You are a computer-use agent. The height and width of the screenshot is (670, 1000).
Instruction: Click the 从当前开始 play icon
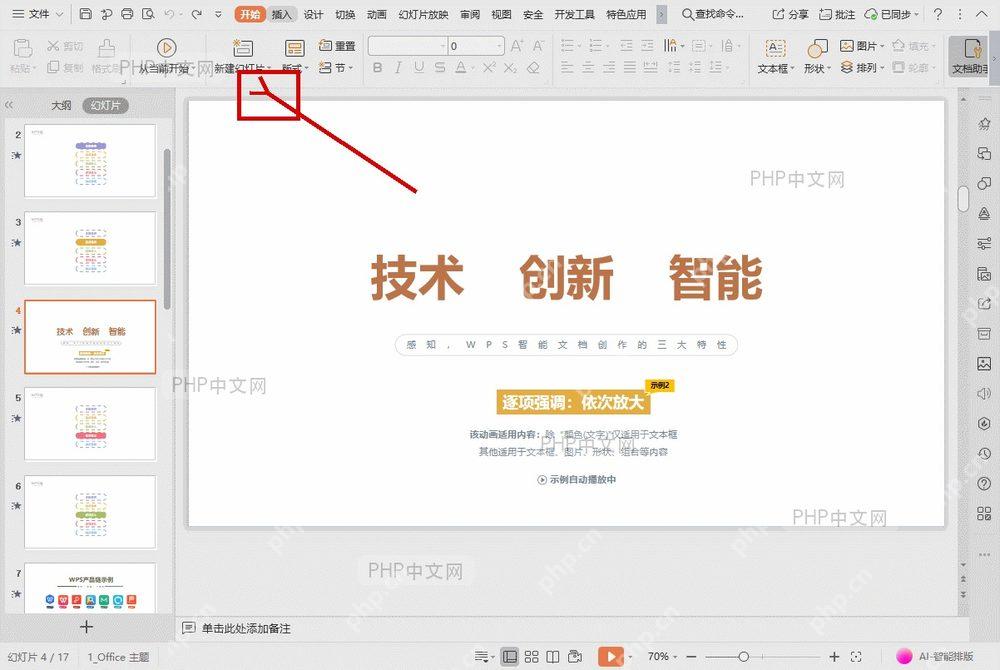click(166, 47)
